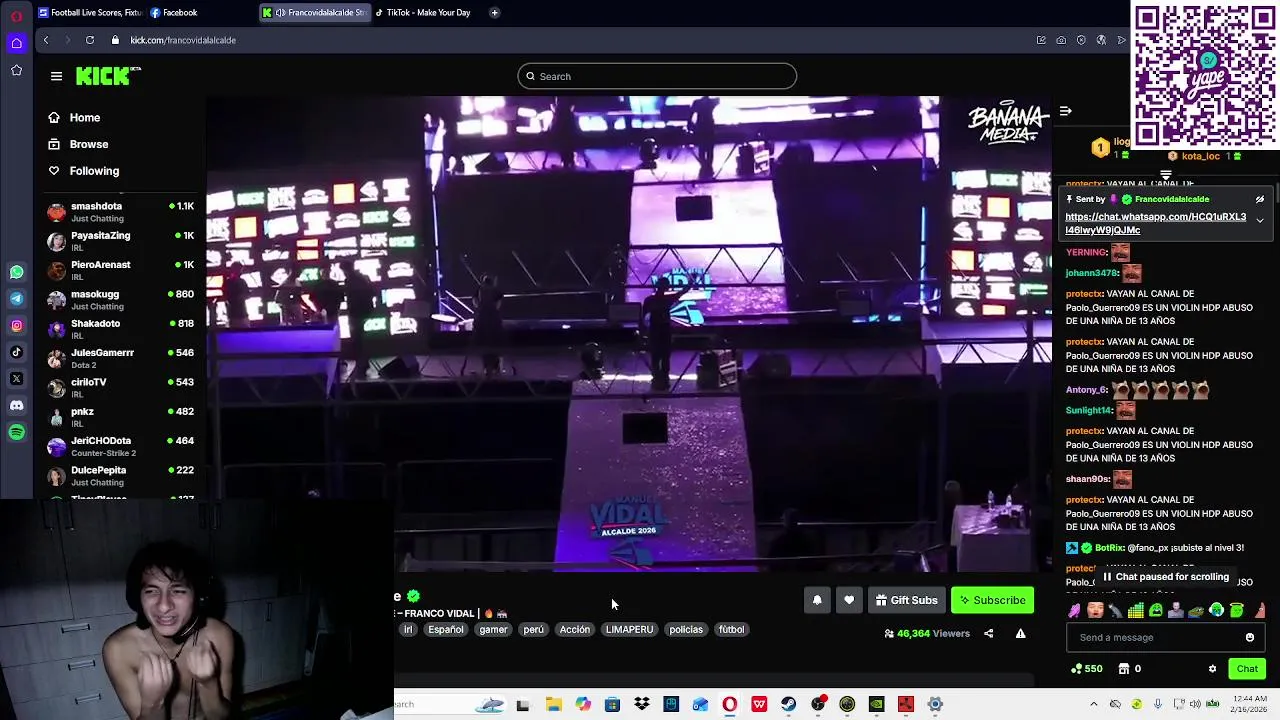
Task: Click the stream video player
Action: click(x=629, y=334)
